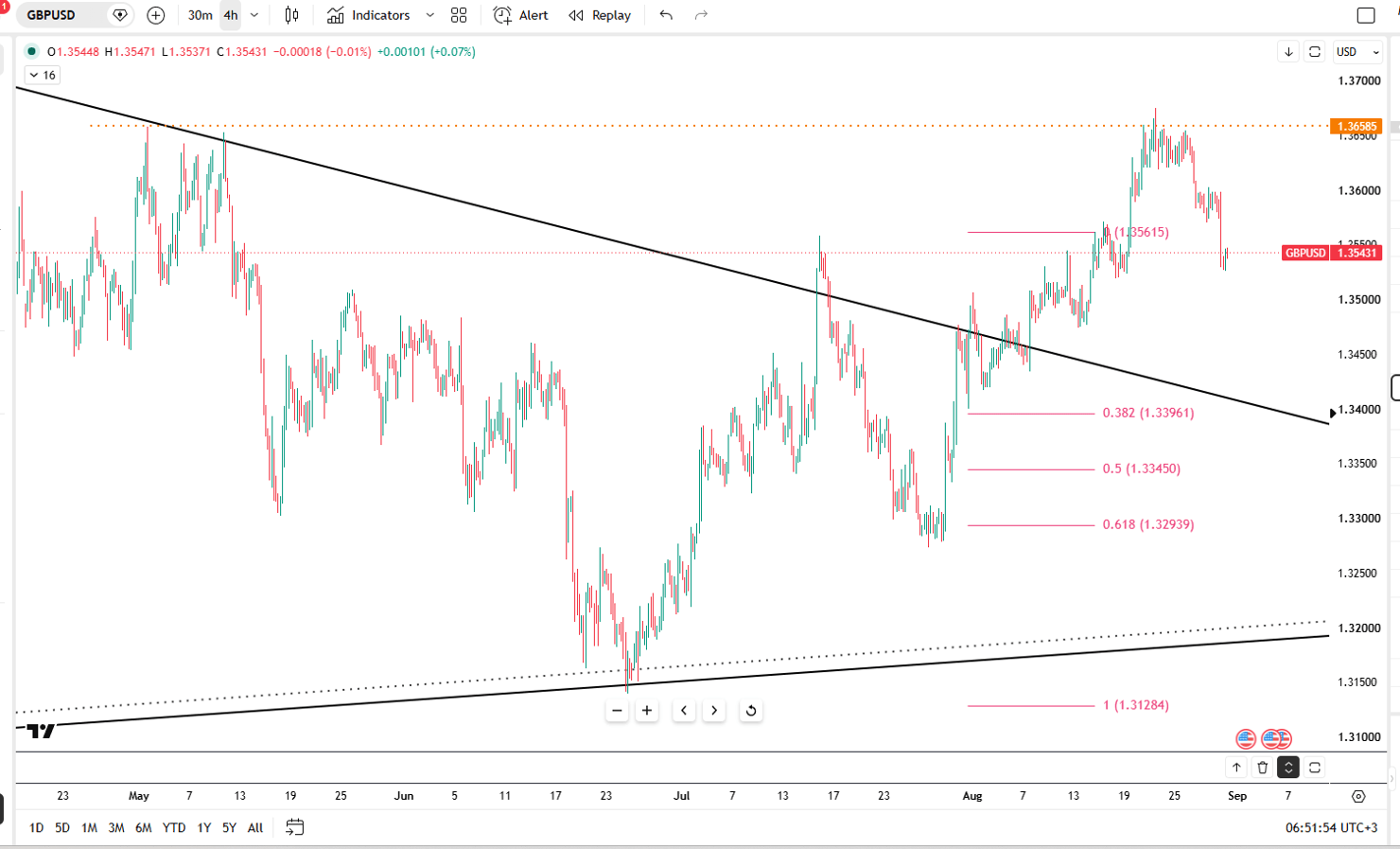Click the green market status dot
Screen dimensions: 1400x849
(x=31, y=51)
